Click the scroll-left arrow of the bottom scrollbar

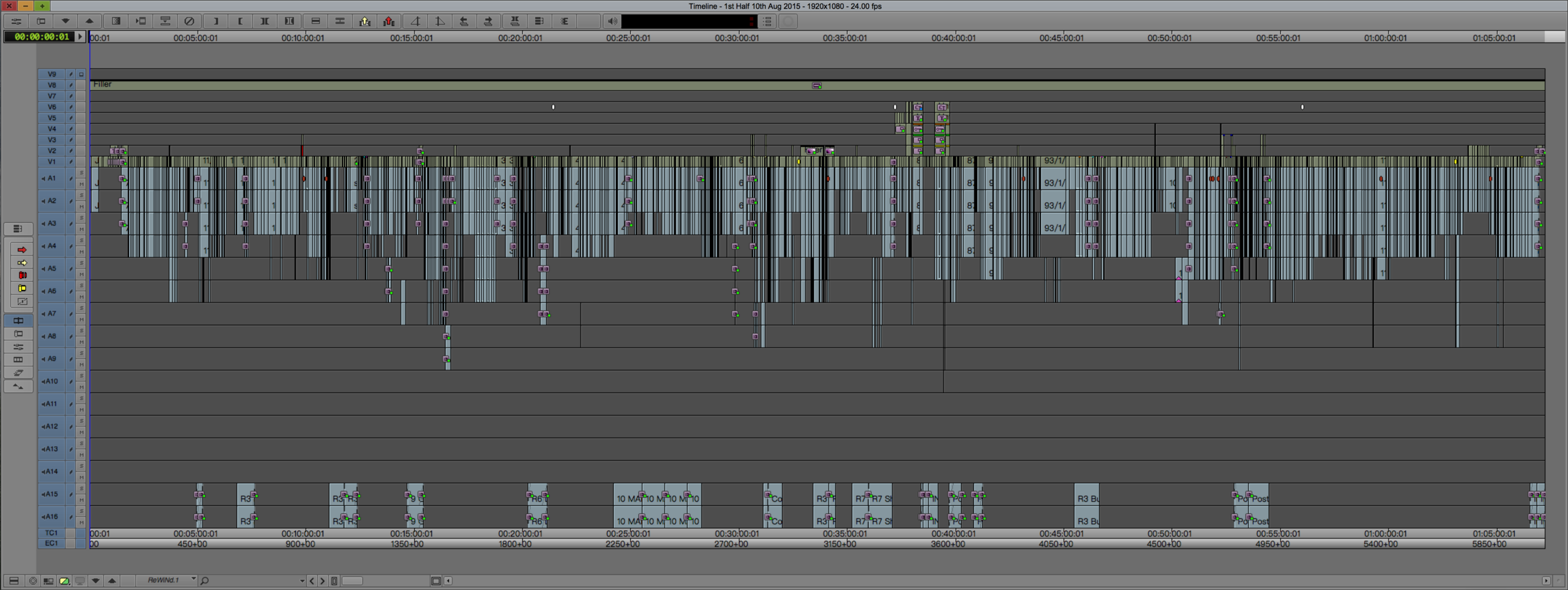(448, 581)
